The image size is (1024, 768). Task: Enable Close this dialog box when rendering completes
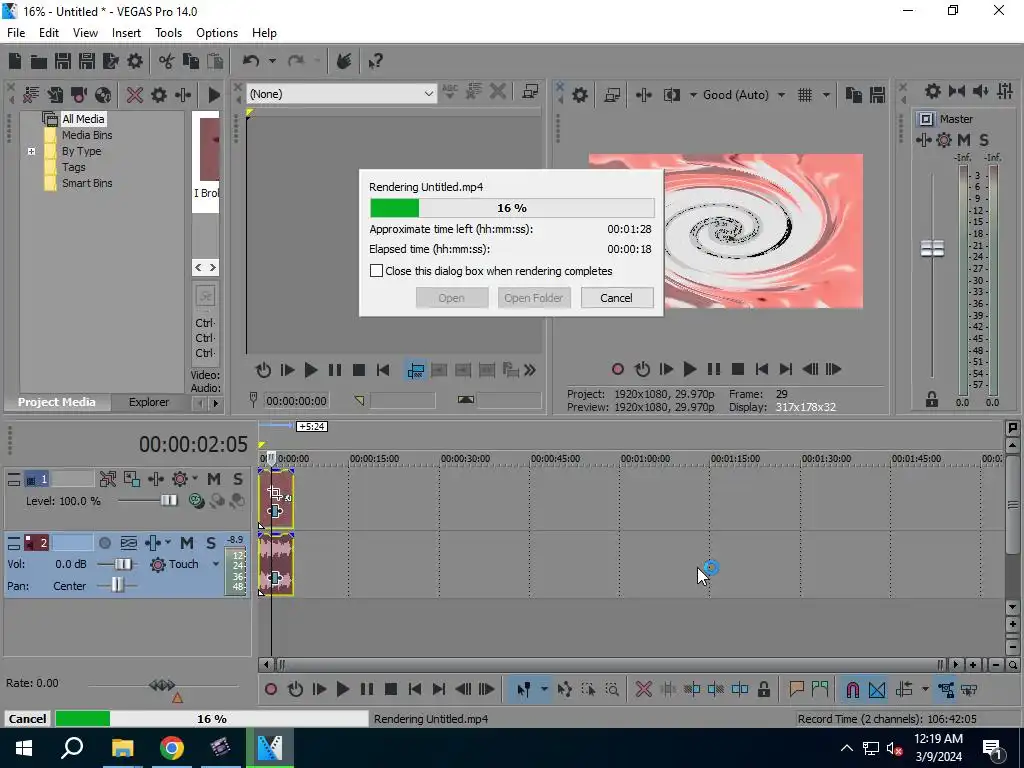pyautogui.click(x=376, y=270)
